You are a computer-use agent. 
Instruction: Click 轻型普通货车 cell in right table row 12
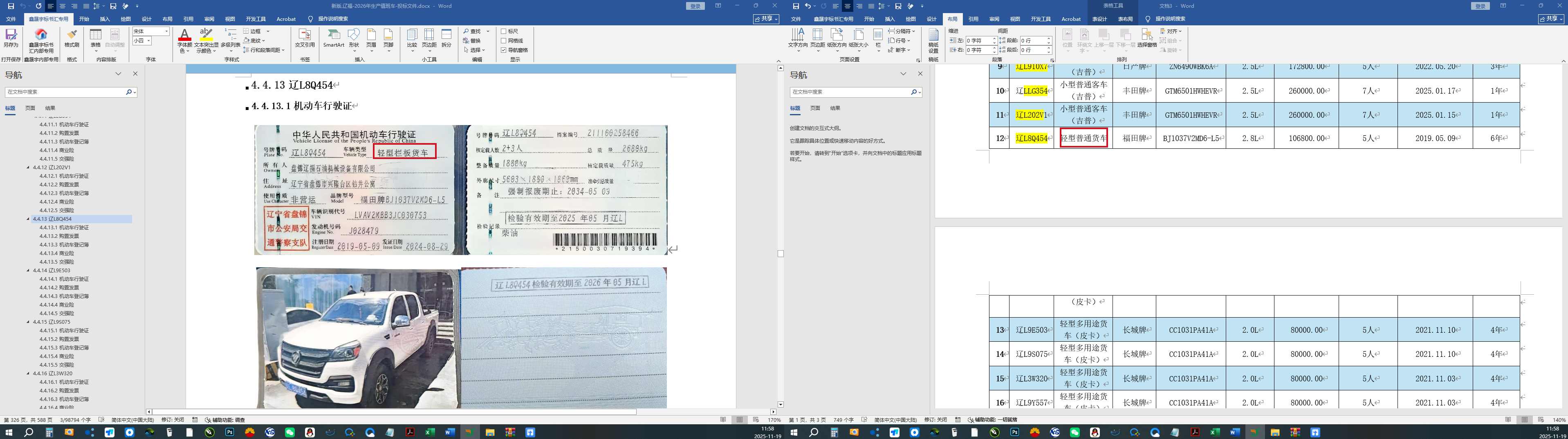(1083, 138)
